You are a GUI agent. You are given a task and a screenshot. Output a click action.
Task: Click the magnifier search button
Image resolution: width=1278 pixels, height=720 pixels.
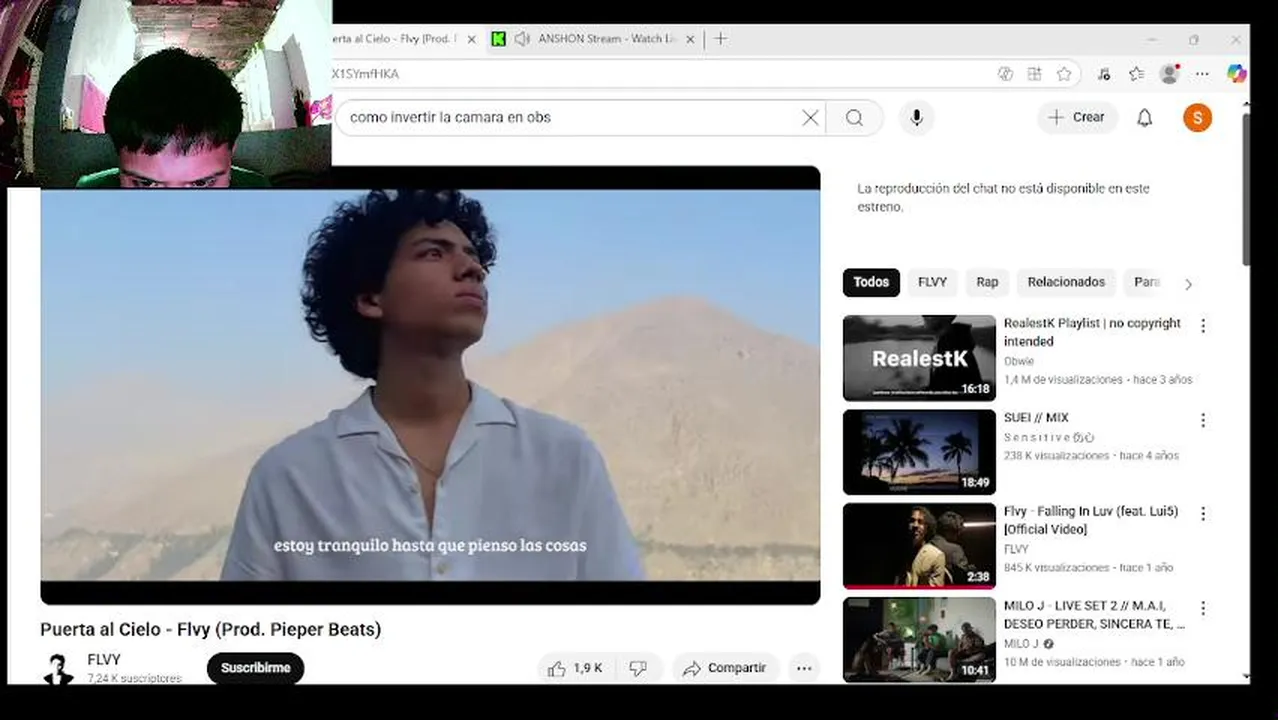coord(854,118)
